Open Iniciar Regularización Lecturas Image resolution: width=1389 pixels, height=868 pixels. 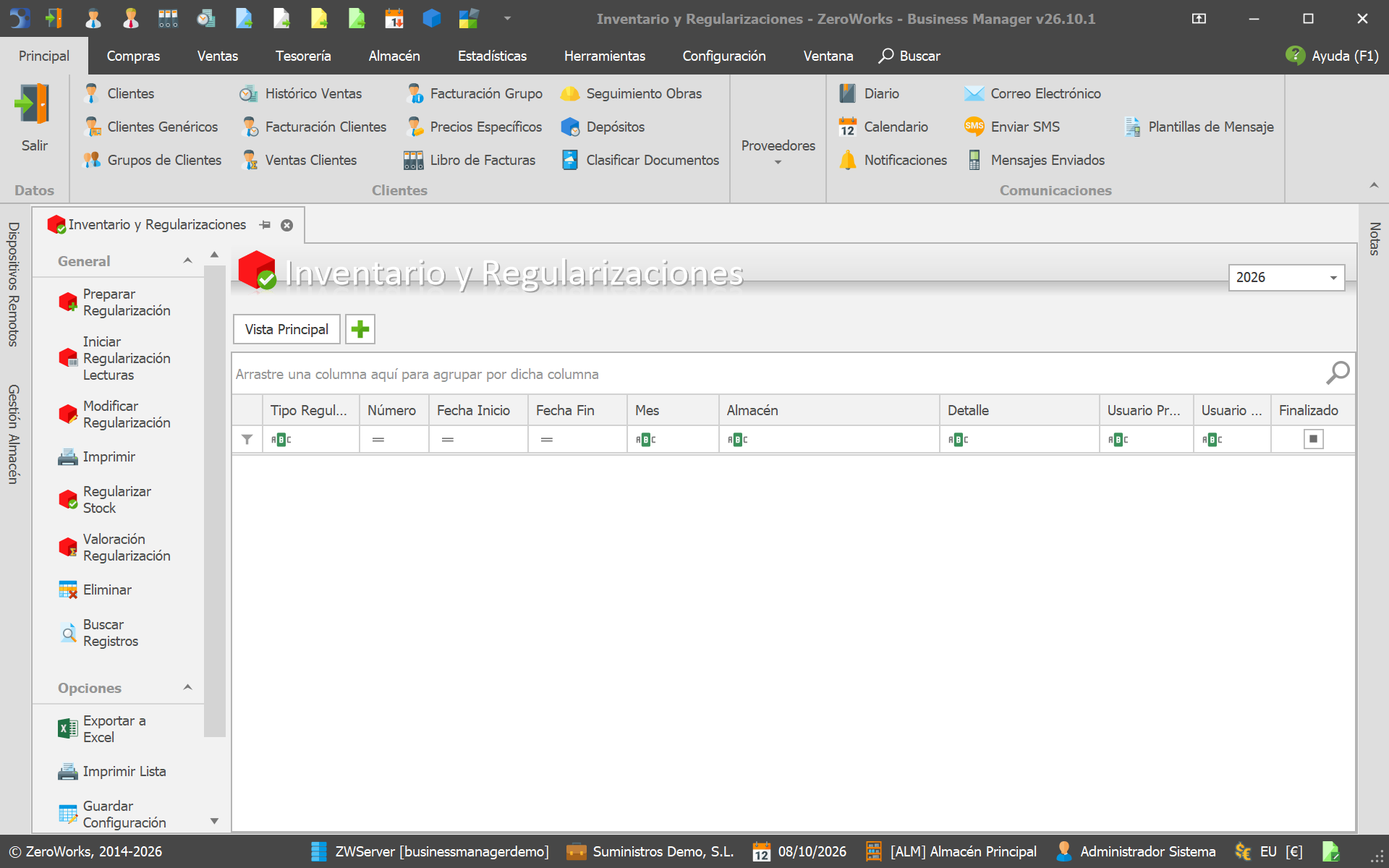tap(116, 358)
